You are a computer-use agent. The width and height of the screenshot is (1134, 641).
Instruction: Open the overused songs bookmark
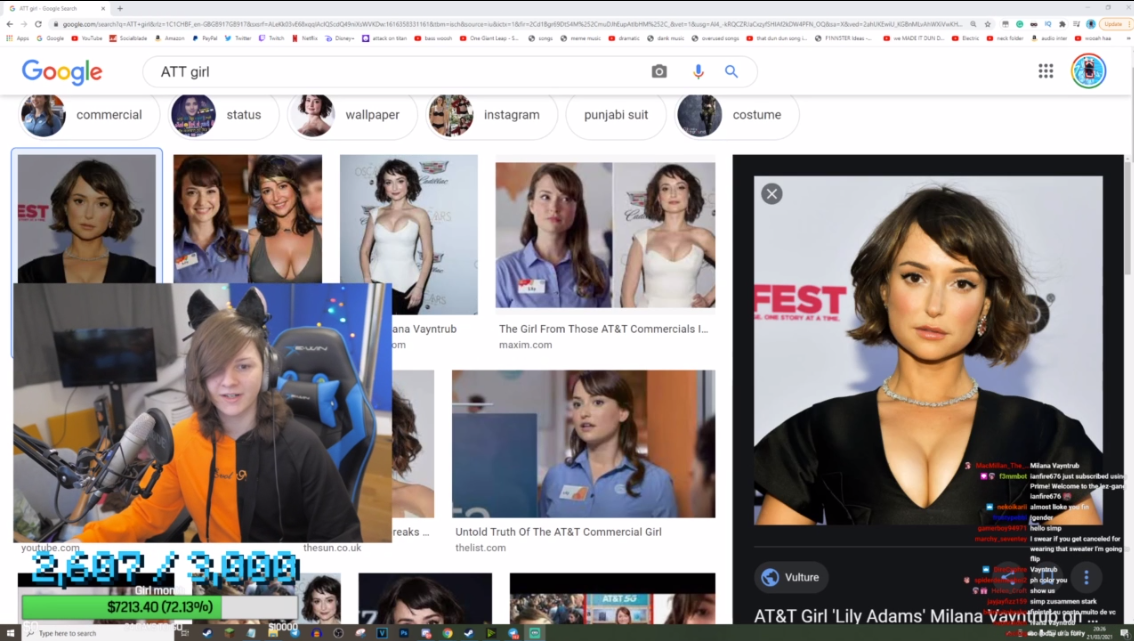point(715,38)
